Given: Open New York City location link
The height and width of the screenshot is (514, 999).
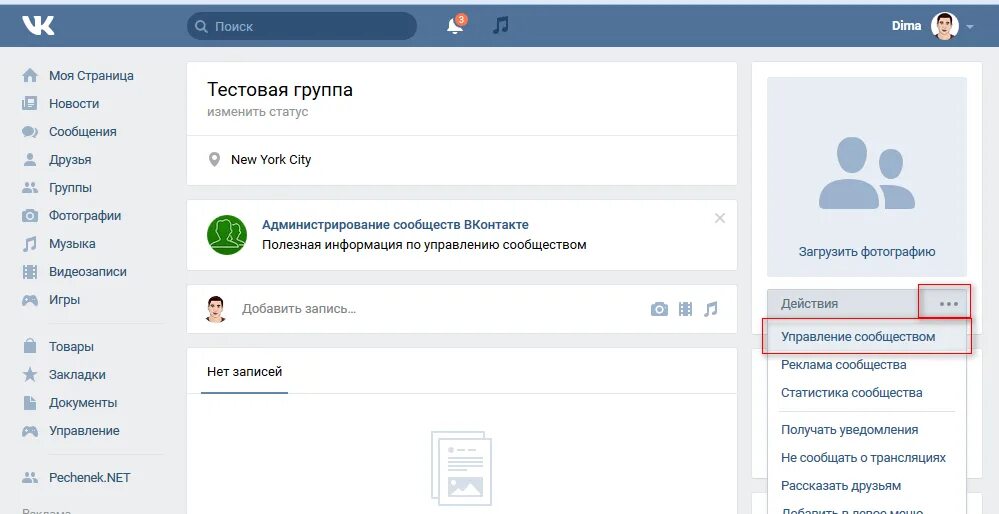Looking at the screenshot, I should pyautogui.click(x=271, y=160).
